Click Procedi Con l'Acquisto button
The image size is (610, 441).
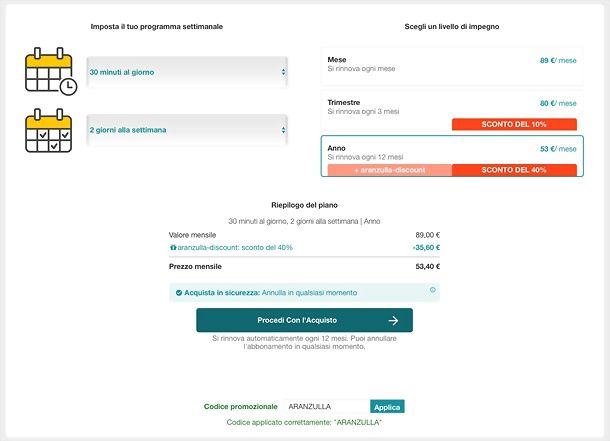click(304, 320)
